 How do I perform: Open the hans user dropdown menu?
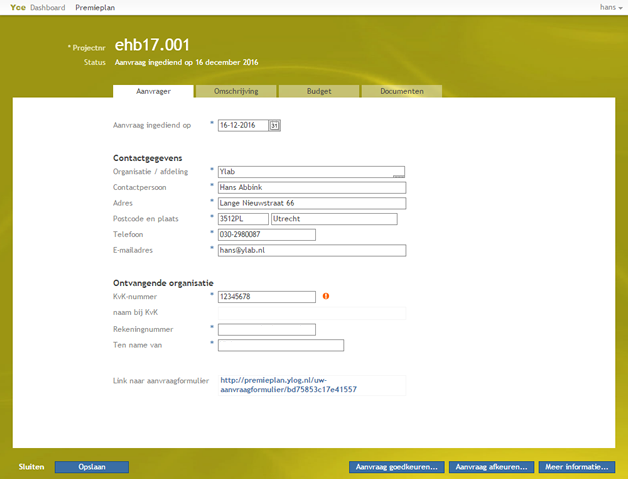(x=611, y=7)
